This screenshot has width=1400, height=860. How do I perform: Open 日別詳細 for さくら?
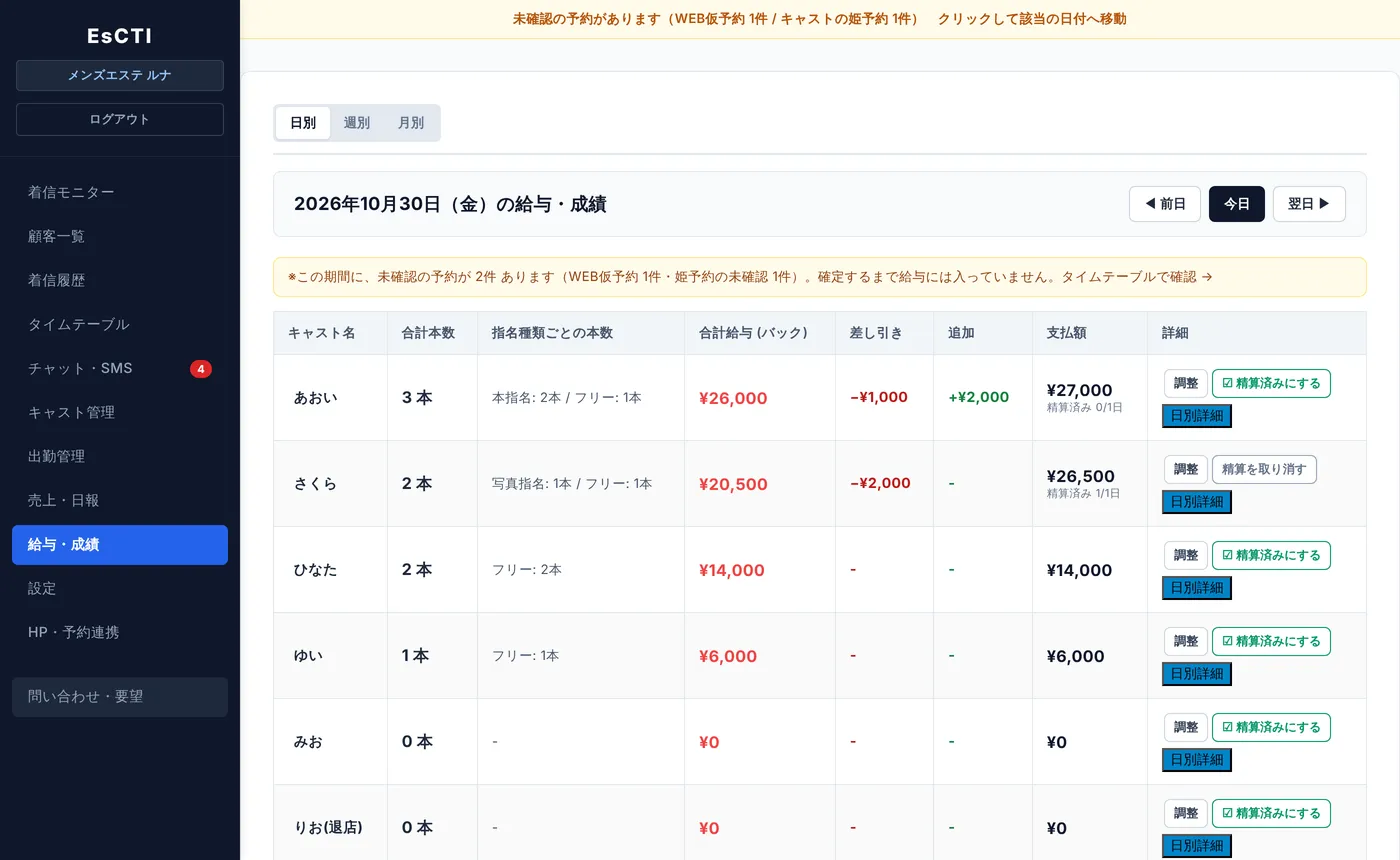(1197, 502)
